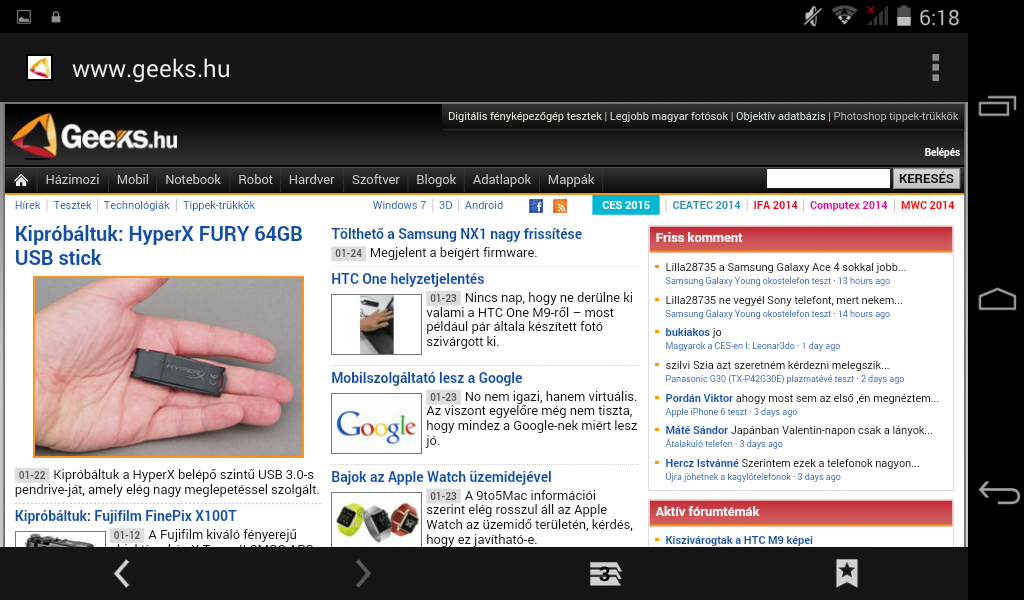Open the IFA 2014 event link
Screen dimensions: 1024x600
pyautogui.click(x=775, y=205)
